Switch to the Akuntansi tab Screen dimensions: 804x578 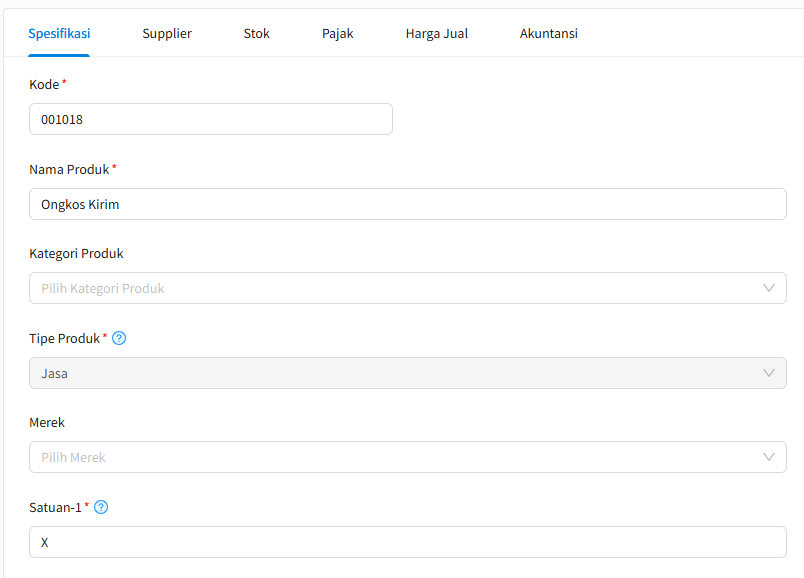pyautogui.click(x=548, y=33)
